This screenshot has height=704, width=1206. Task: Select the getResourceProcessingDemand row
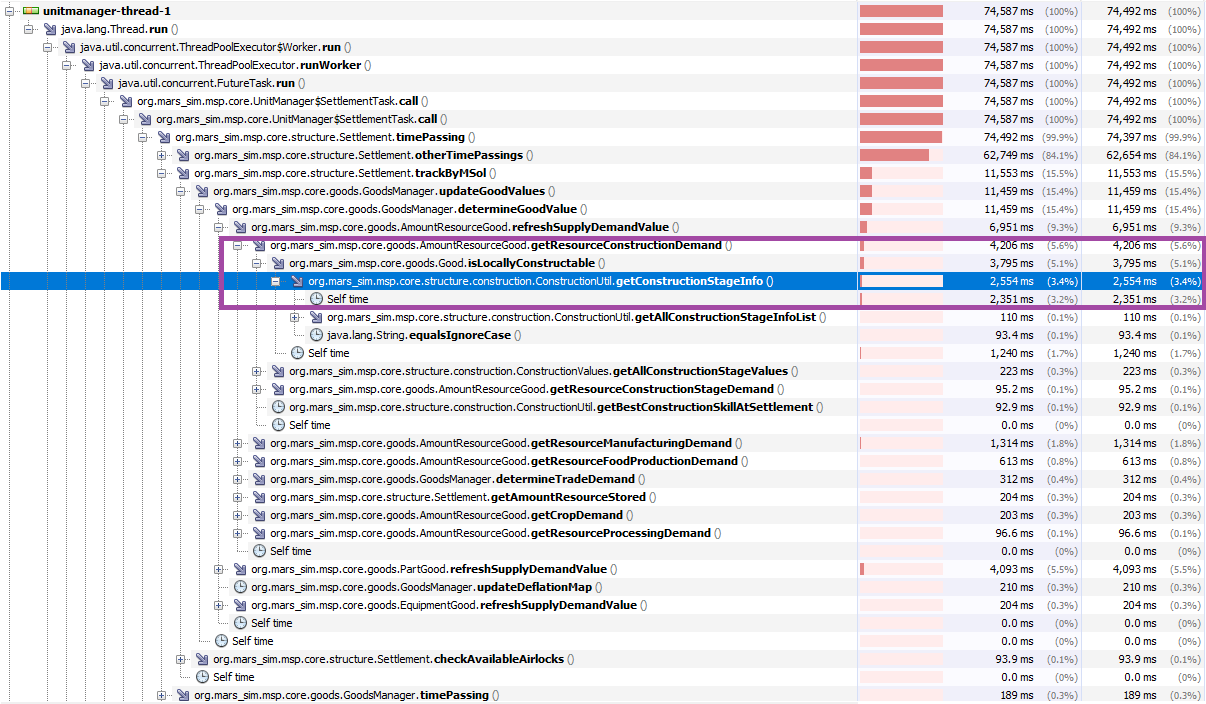coord(494,533)
